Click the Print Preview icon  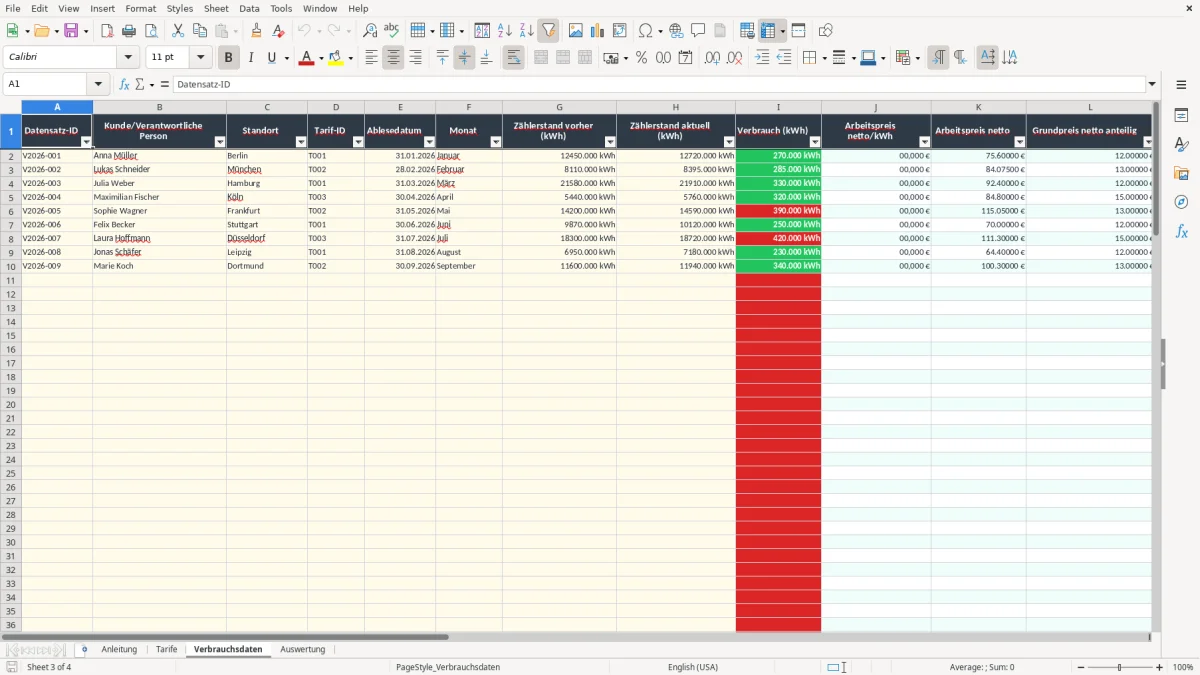[x=151, y=31]
